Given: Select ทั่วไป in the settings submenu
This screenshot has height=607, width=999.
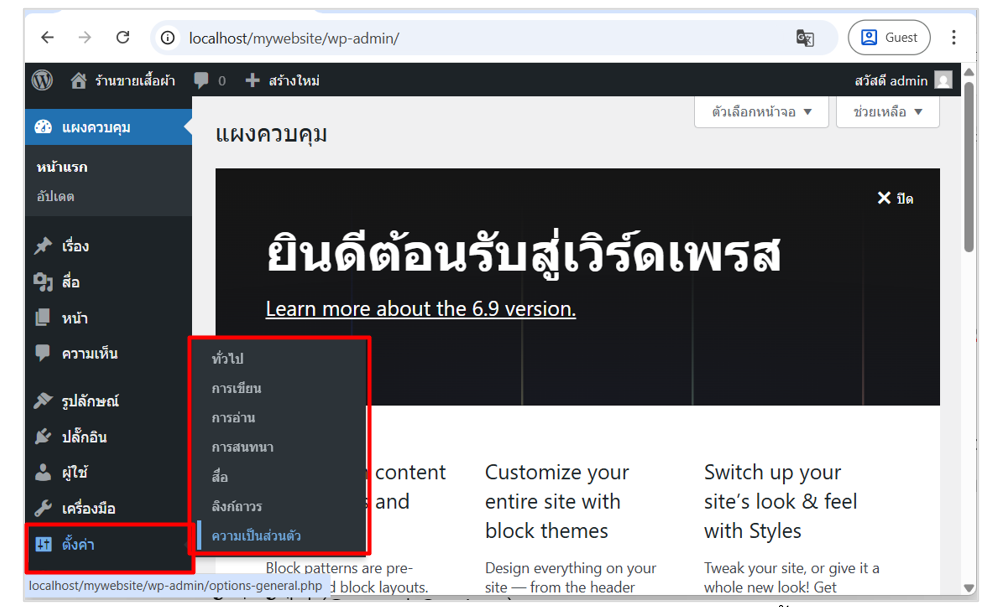Looking at the screenshot, I should (x=228, y=358).
